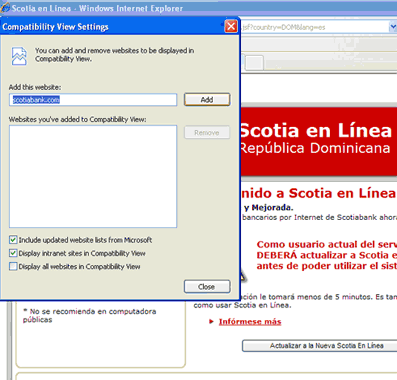
Task: Enable Display all websites in Compatibility View
Action: click(x=13, y=267)
